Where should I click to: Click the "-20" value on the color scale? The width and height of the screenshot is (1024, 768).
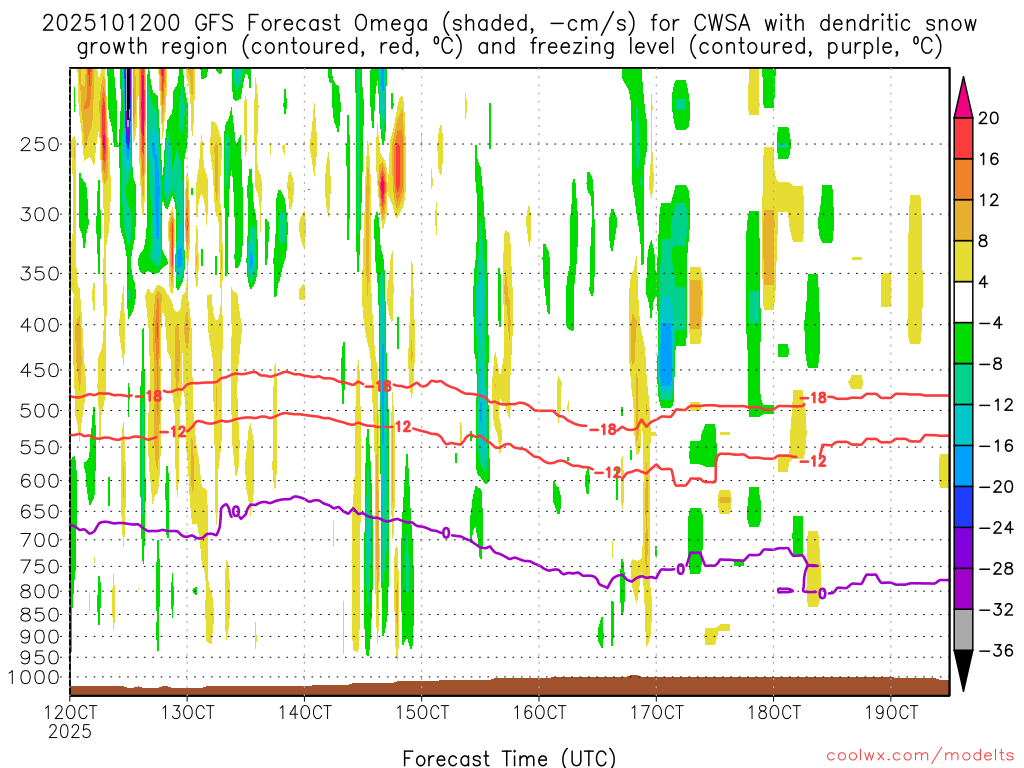995,487
